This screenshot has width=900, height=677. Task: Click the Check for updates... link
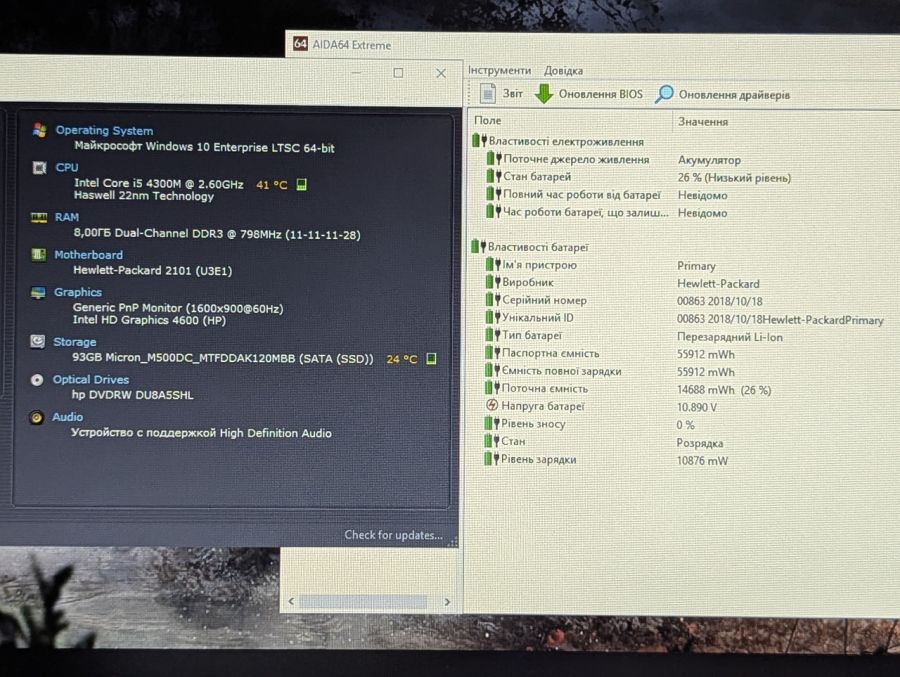tap(394, 535)
